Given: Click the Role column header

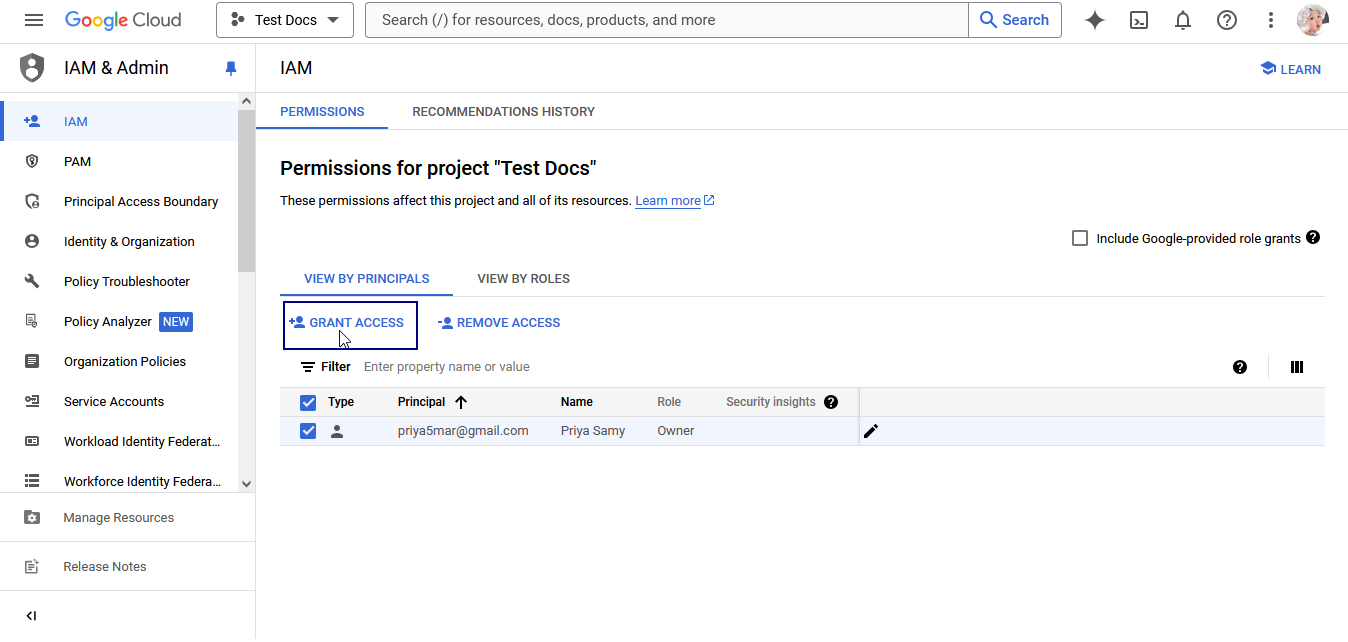Looking at the screenshot, I should tap(669, 402).
